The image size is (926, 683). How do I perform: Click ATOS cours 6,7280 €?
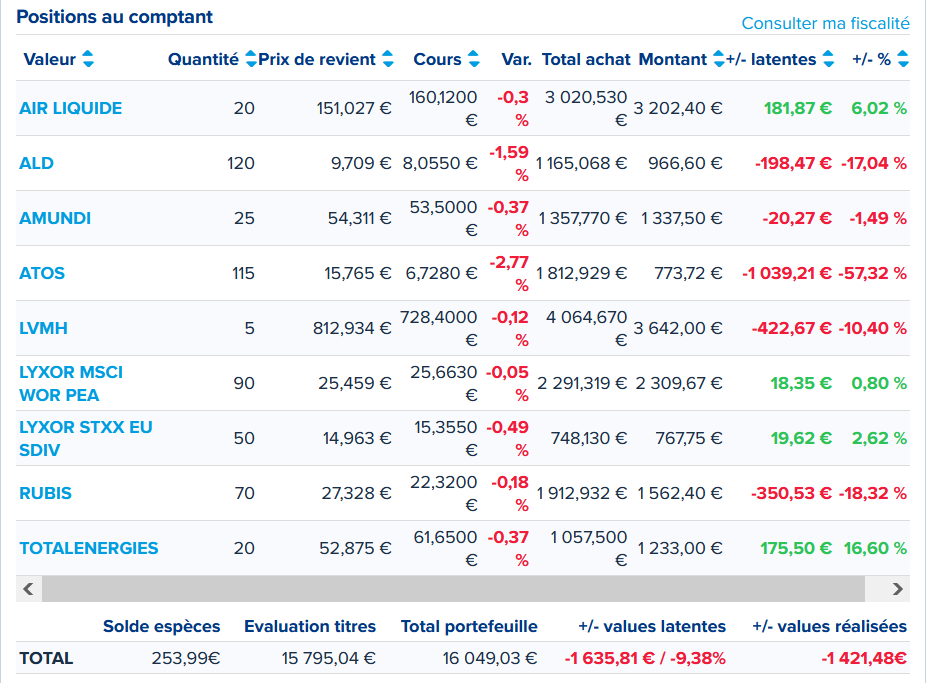(442, 273)
